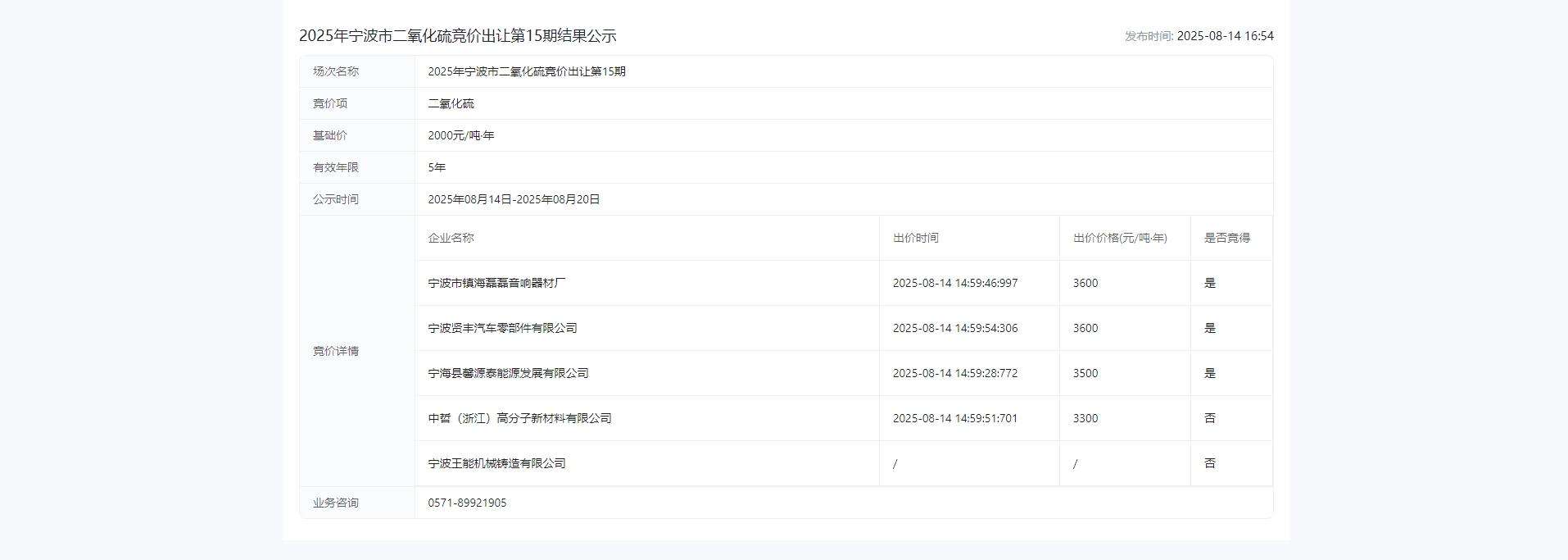Viewport: 1568px width, 560px height.
Task: Click the 3300 bid price cell
Action: point(1085,418)
